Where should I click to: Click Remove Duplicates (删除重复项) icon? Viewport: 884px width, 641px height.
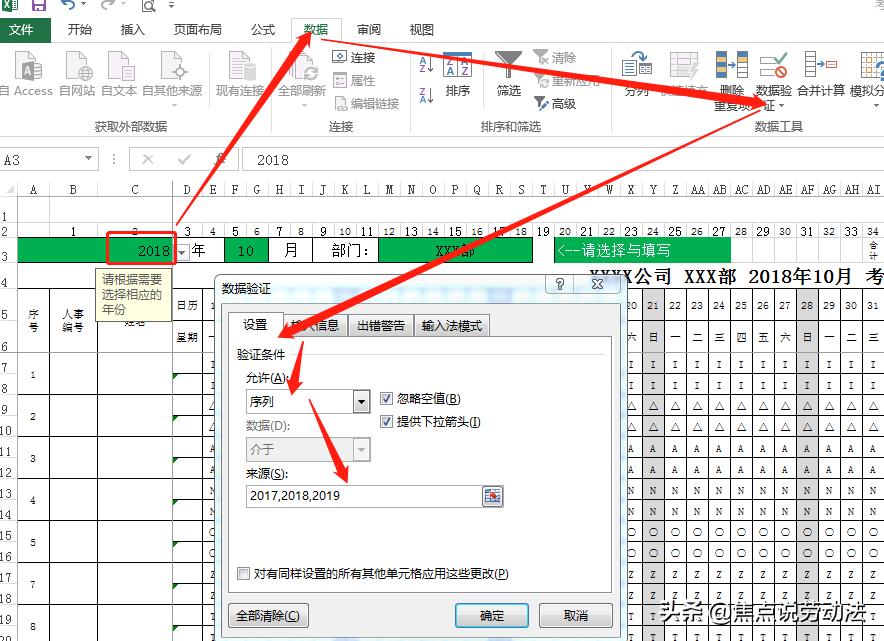coord(732,64)
